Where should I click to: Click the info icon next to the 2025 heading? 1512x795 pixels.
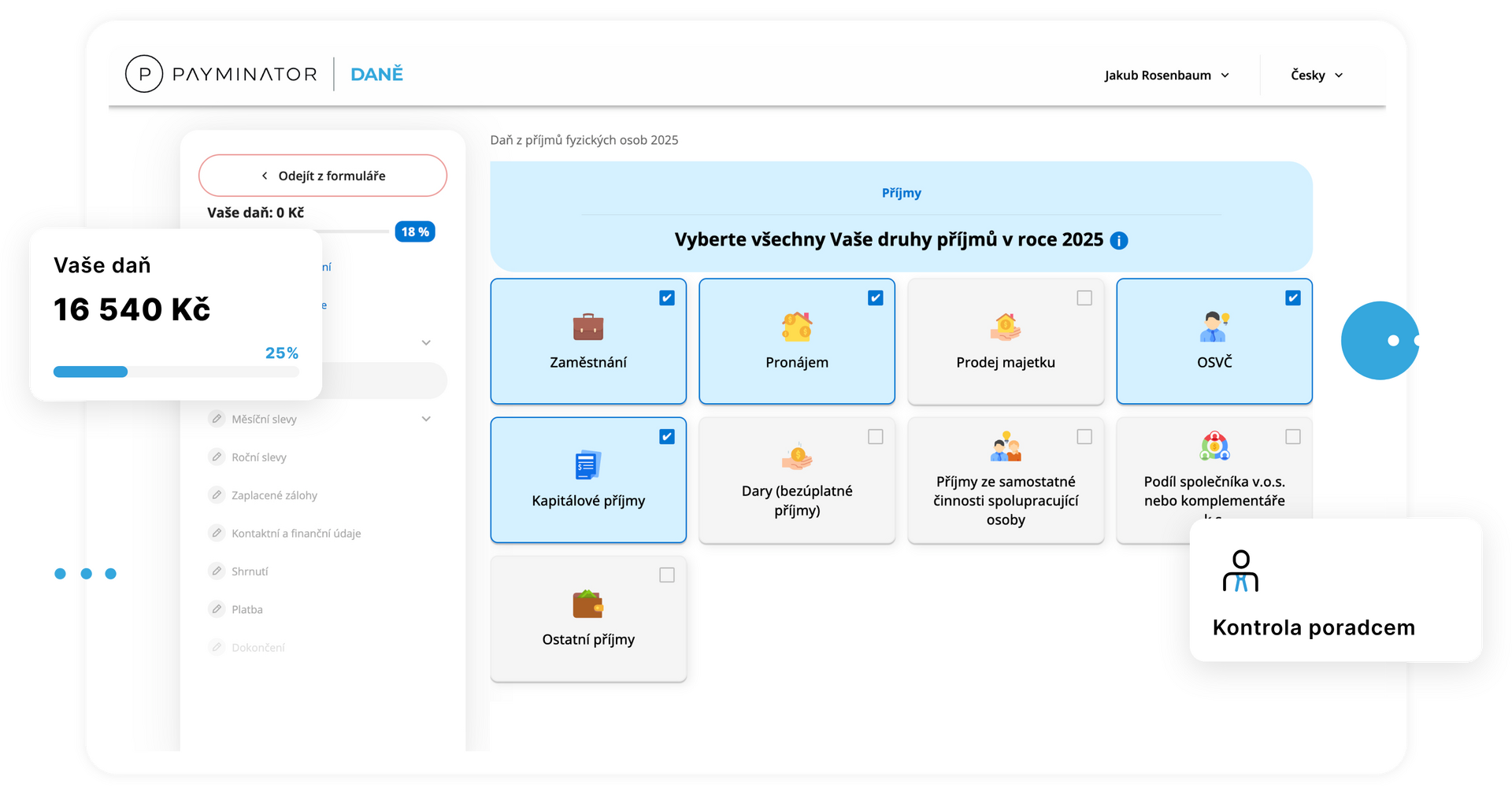click(x=1118, y=241)
